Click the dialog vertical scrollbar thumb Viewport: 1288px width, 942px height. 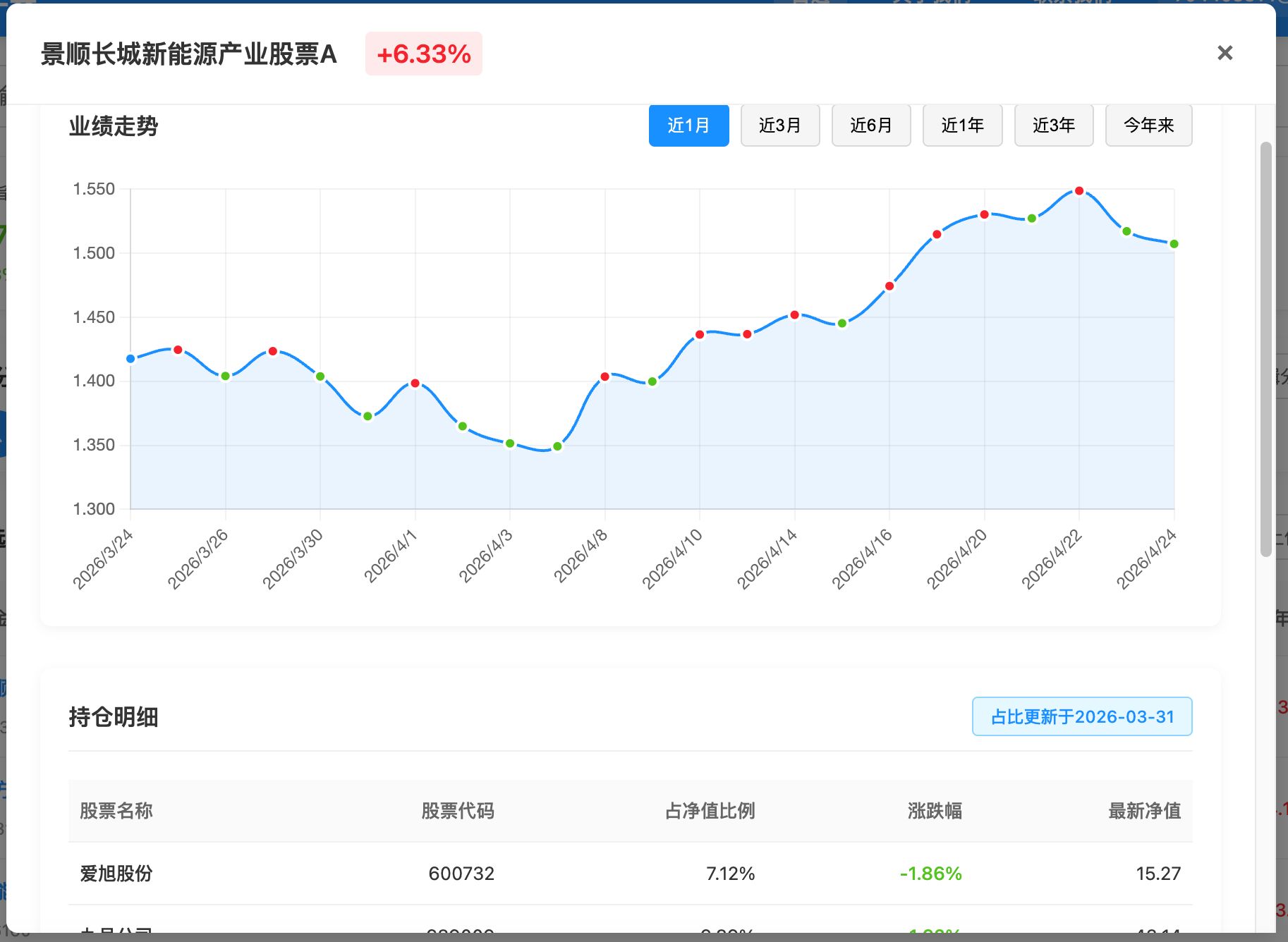point(1266,349)
